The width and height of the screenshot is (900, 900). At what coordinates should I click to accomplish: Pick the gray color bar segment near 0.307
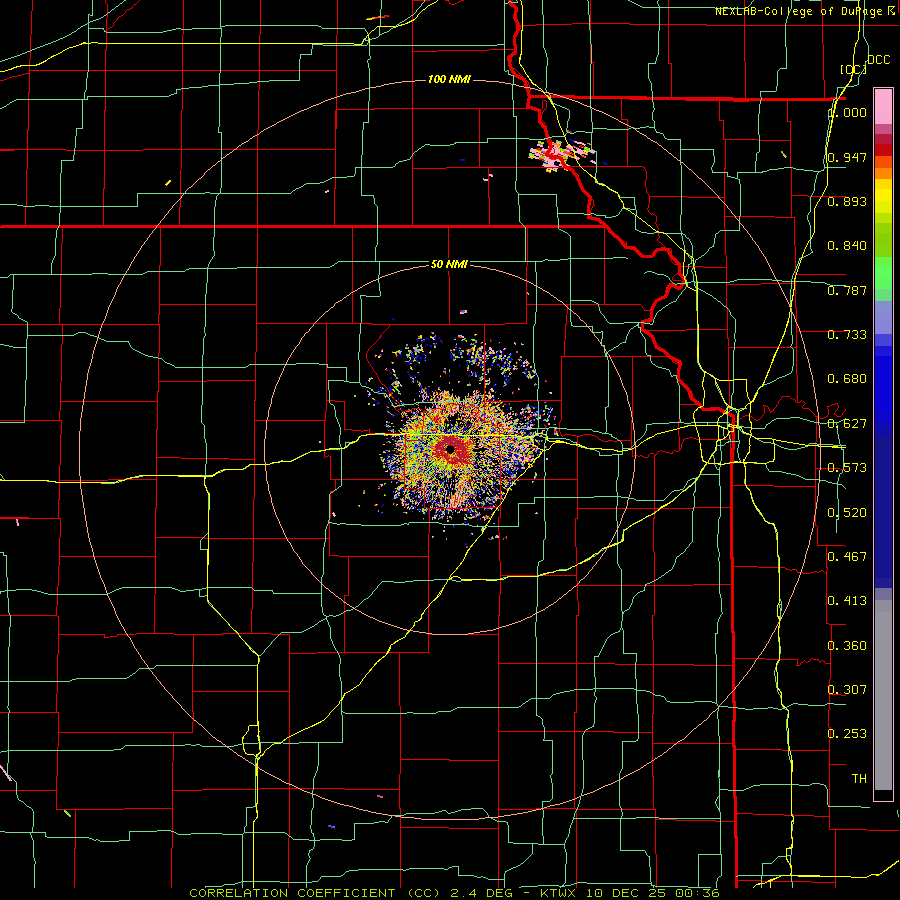click(x=883, y=695)
